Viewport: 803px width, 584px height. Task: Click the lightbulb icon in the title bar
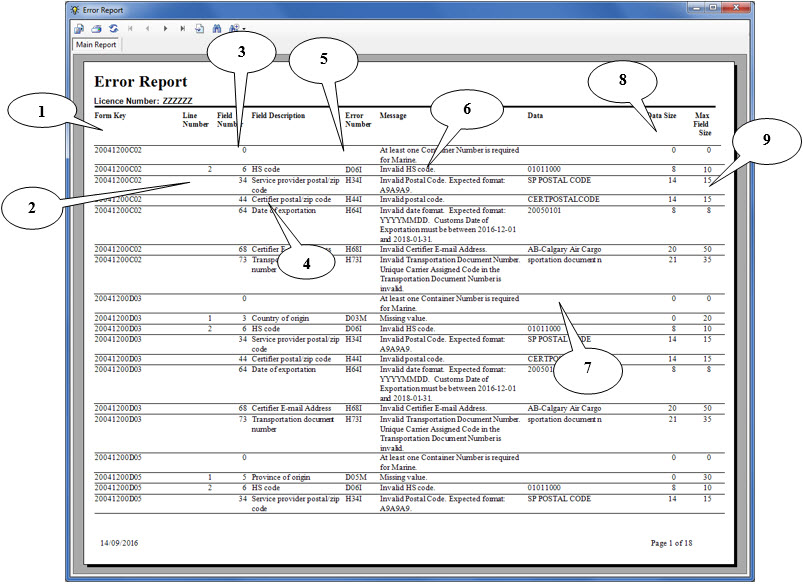click(x=75, y=10)
